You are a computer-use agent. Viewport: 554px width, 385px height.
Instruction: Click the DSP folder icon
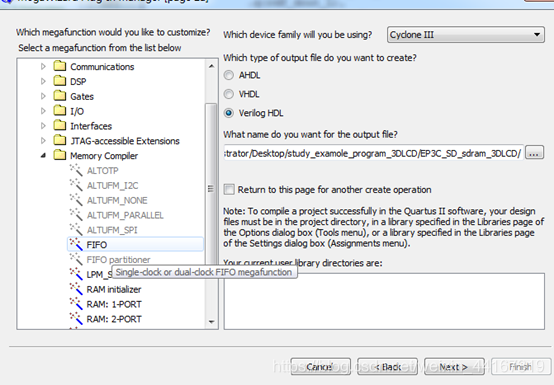pyautogui.click(x=60, y=81)
